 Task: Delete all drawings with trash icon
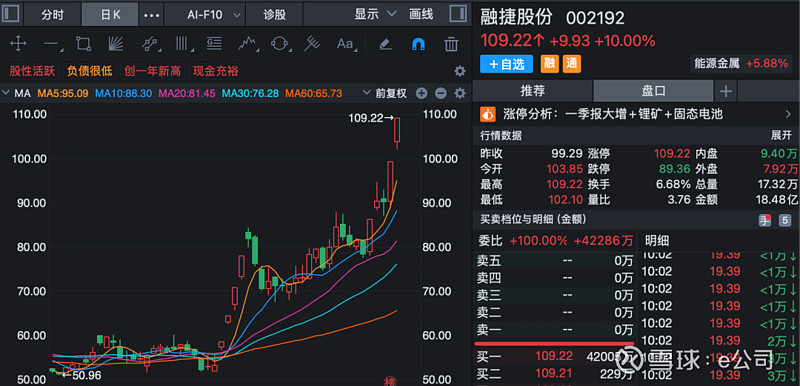tap(451, 44)
